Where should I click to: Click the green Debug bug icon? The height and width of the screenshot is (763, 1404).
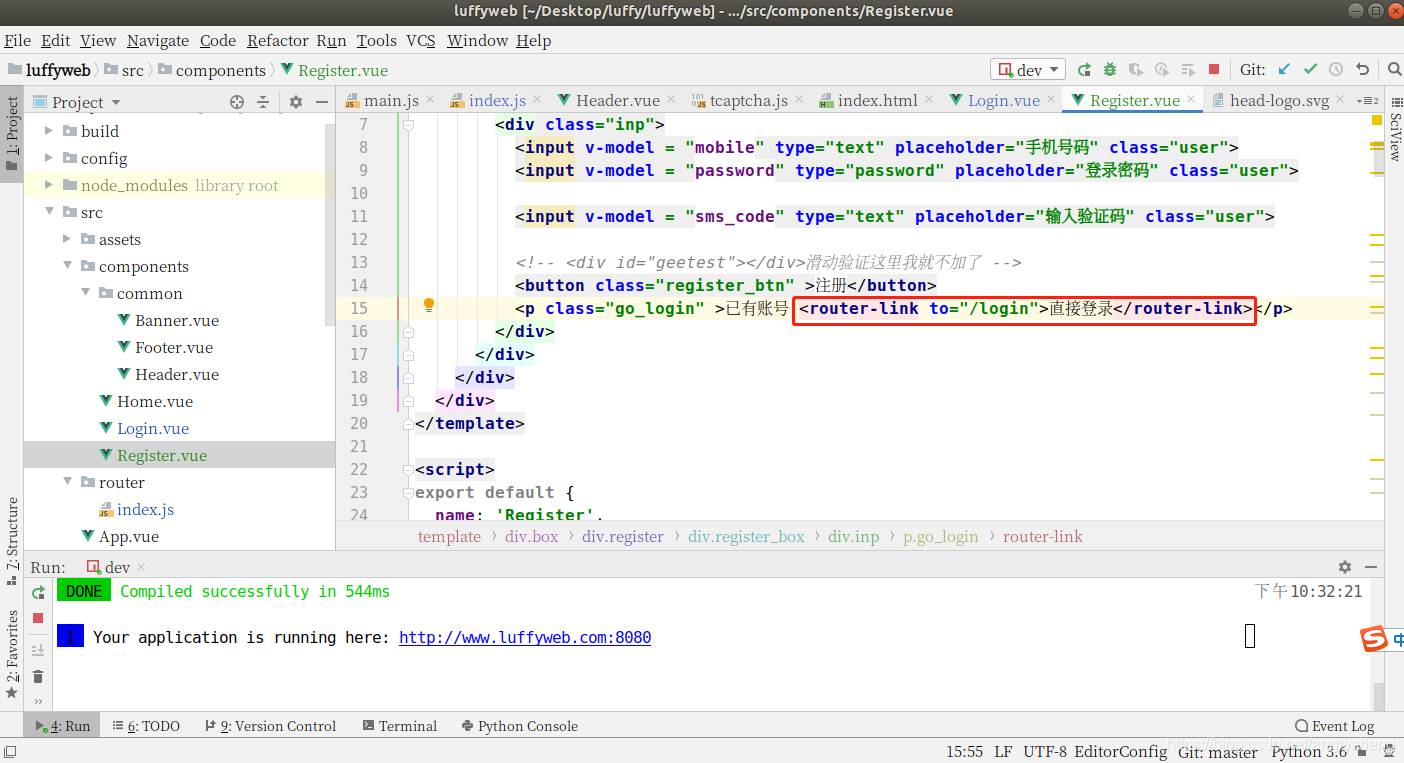[x=1110, y=70]
